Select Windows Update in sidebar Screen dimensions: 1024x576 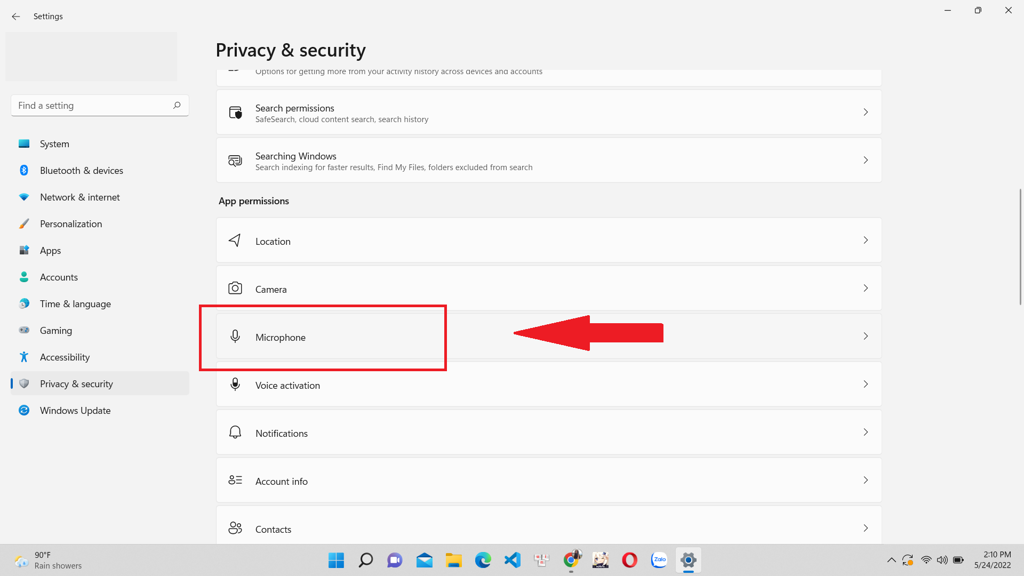(x=75, y=411)
